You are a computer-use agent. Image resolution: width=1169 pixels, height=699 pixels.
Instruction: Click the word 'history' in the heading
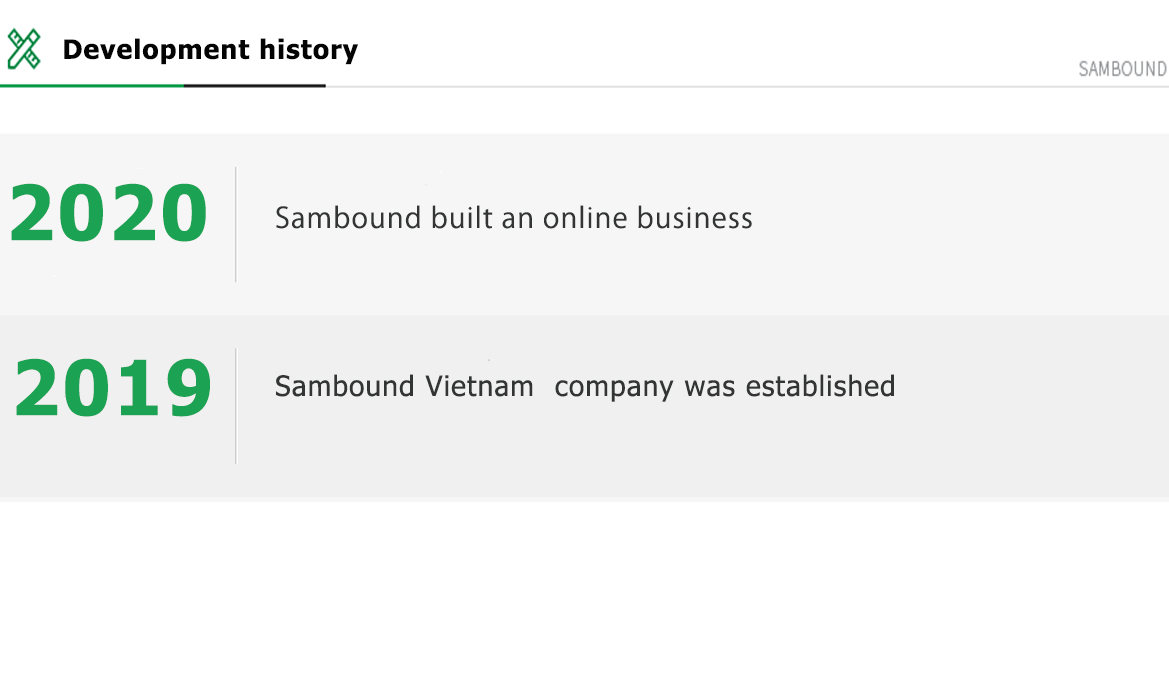pos(309,50)
